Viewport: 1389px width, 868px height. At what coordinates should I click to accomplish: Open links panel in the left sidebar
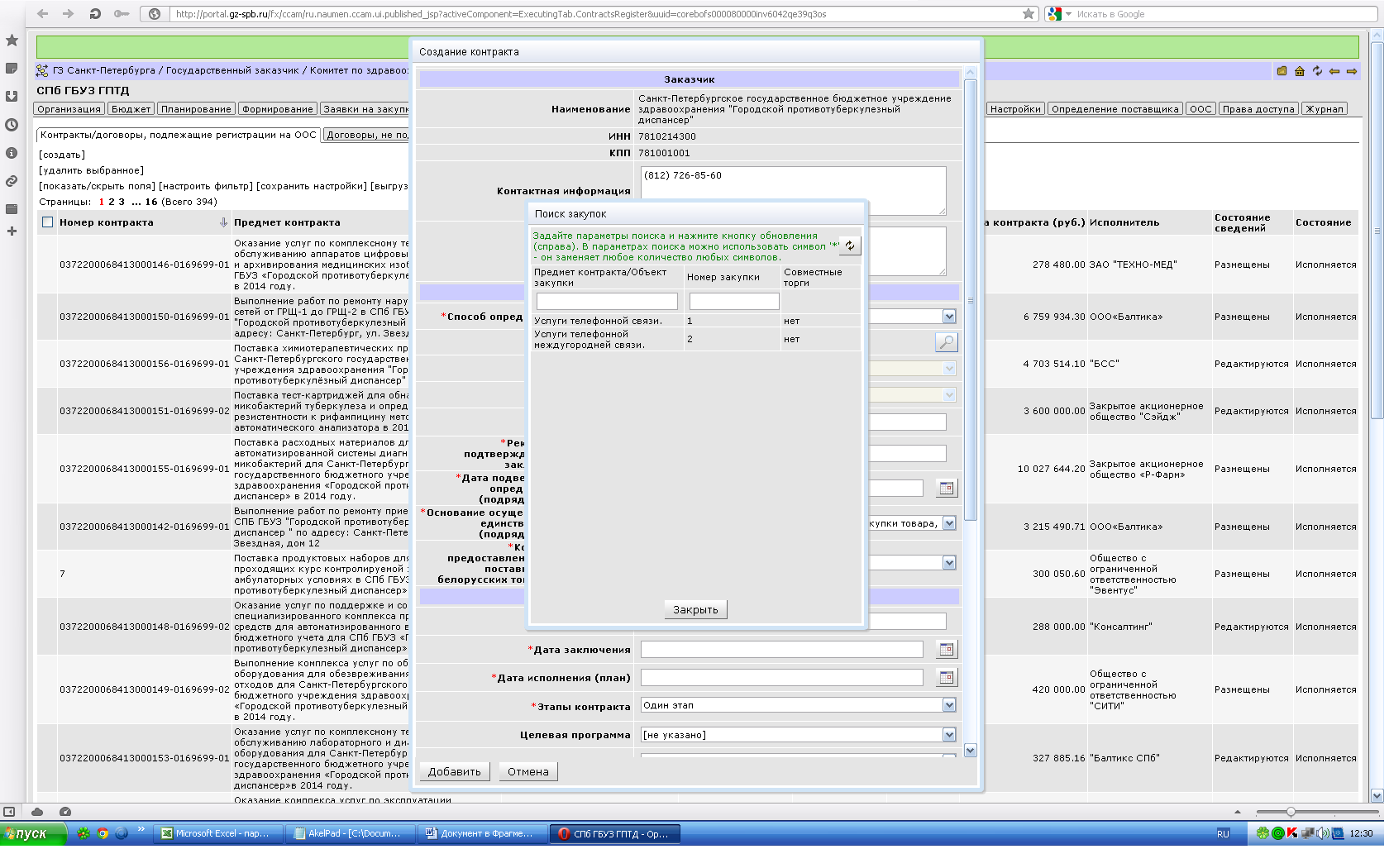pos(12,181)
